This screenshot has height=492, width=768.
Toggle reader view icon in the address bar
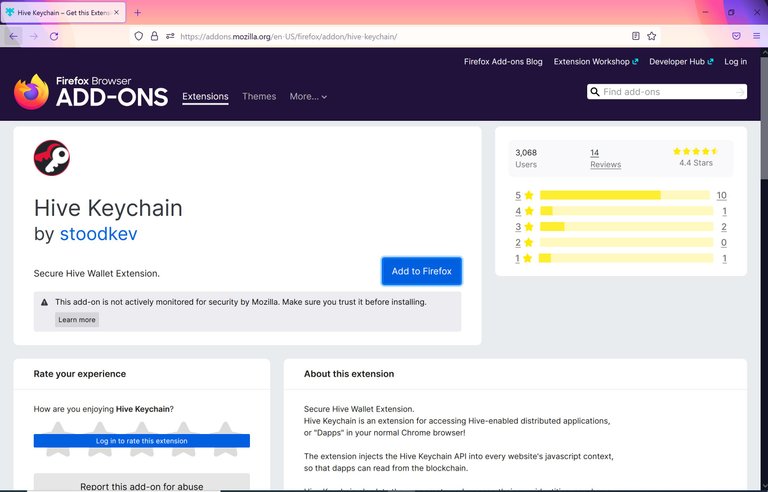636,36
